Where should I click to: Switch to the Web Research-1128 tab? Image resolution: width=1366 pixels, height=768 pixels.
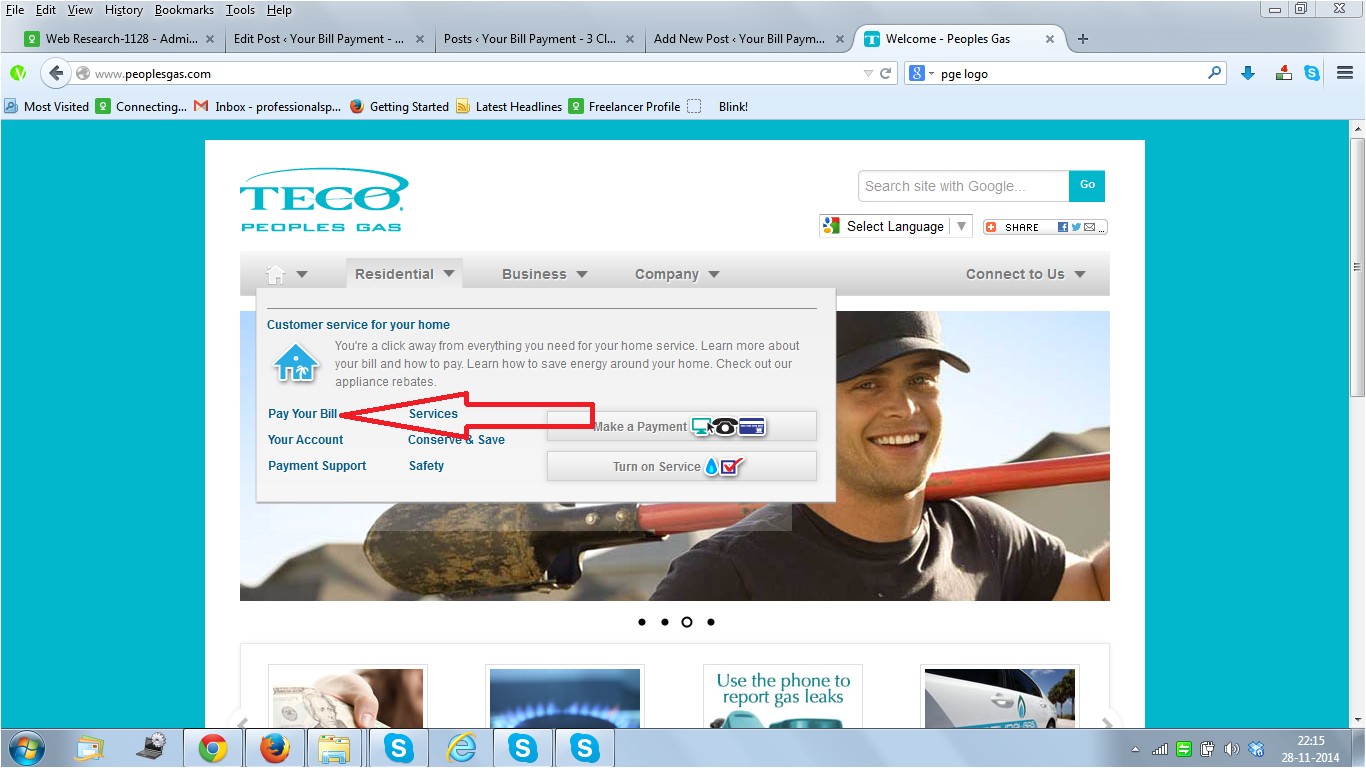[x=120, y=39]
